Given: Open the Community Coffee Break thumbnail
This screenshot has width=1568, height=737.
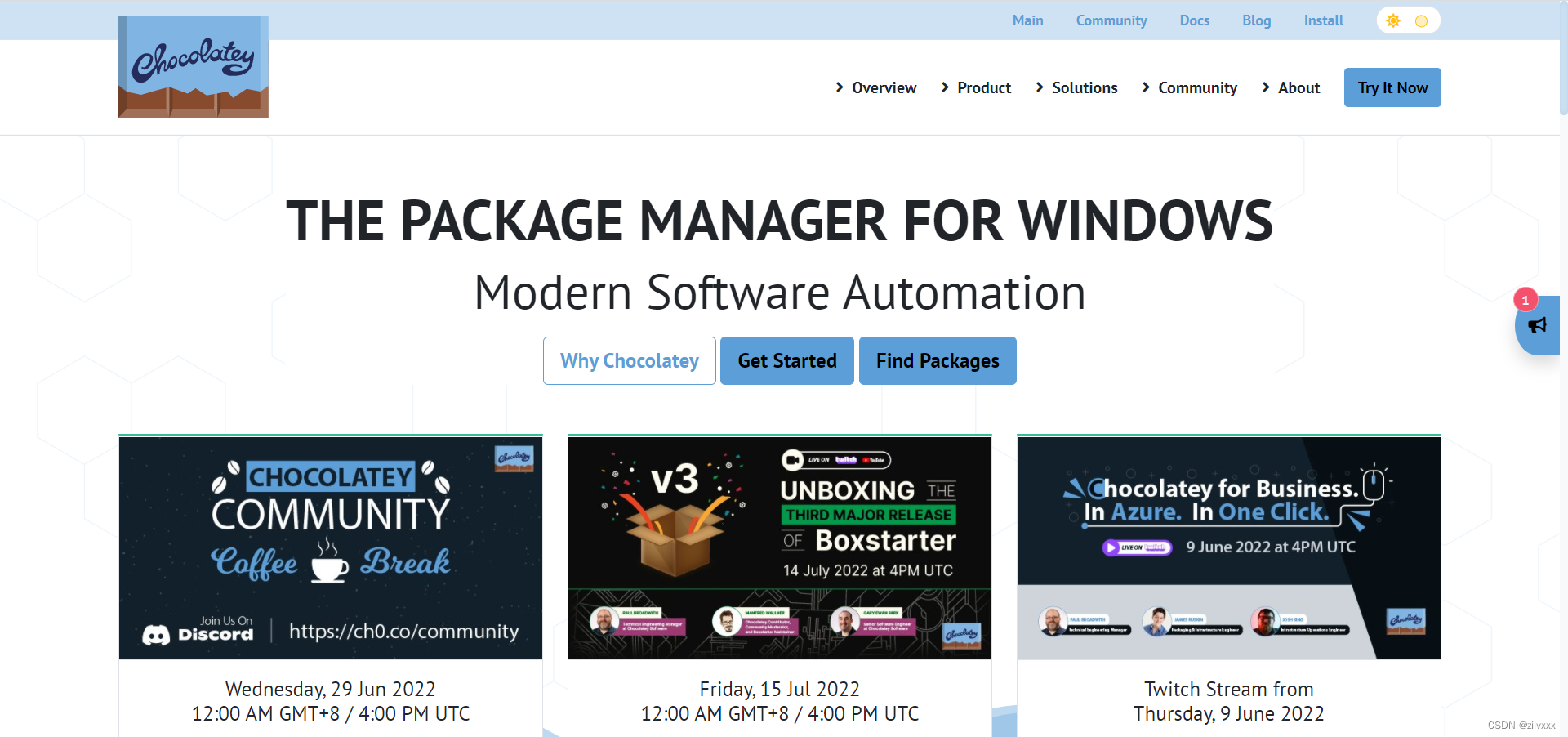Looking at the screenshot, I should (x=331, y=547).
